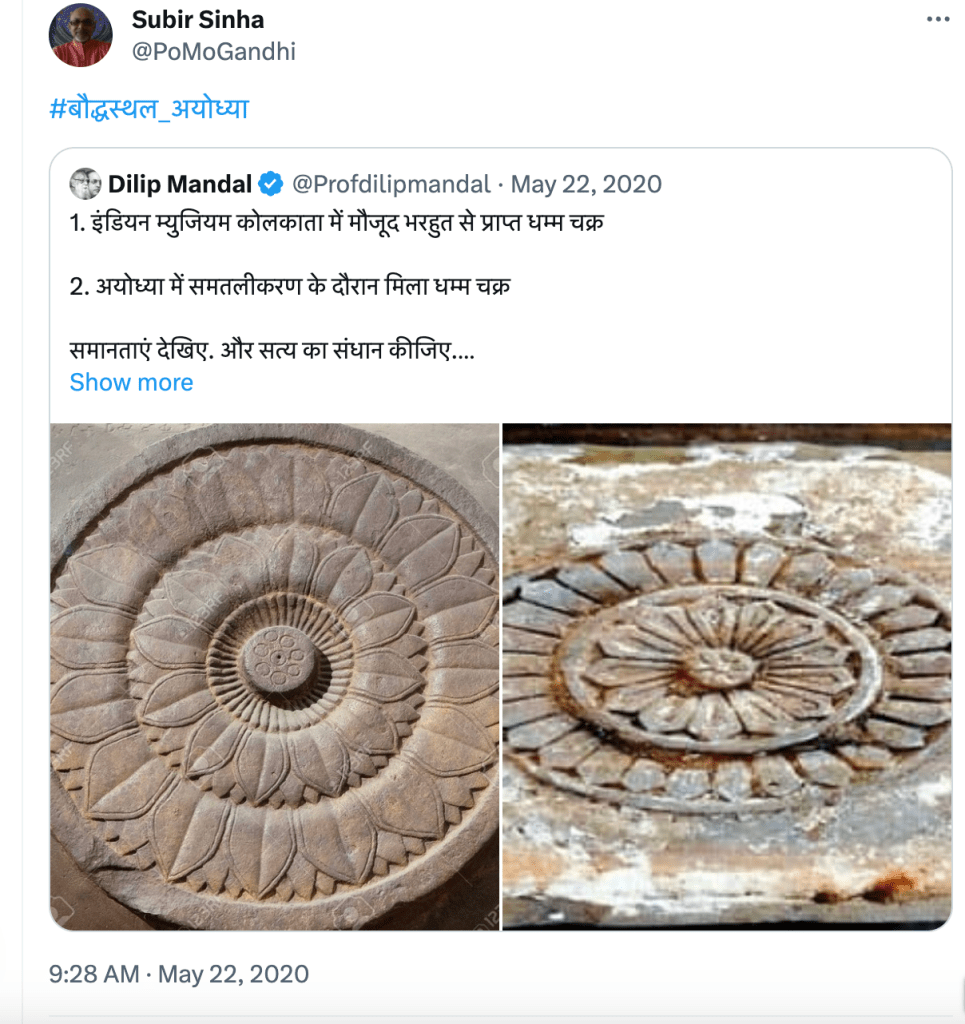Expand the quoted tweet with Show more
965x1024 pixels.
tap(131, 382)
